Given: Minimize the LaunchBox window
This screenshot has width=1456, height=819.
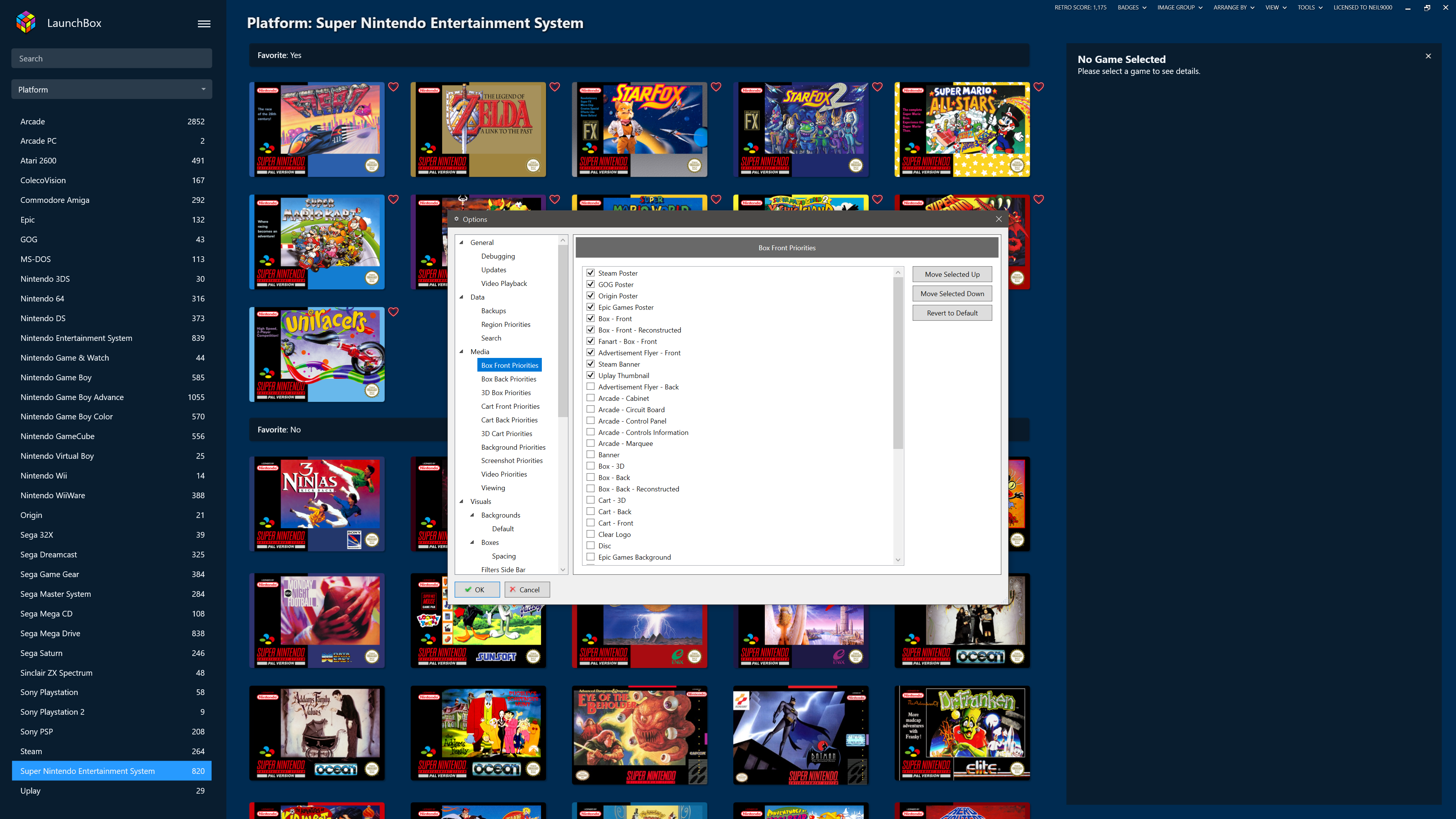Looking at the screenshot, I should coord(1408,8).
